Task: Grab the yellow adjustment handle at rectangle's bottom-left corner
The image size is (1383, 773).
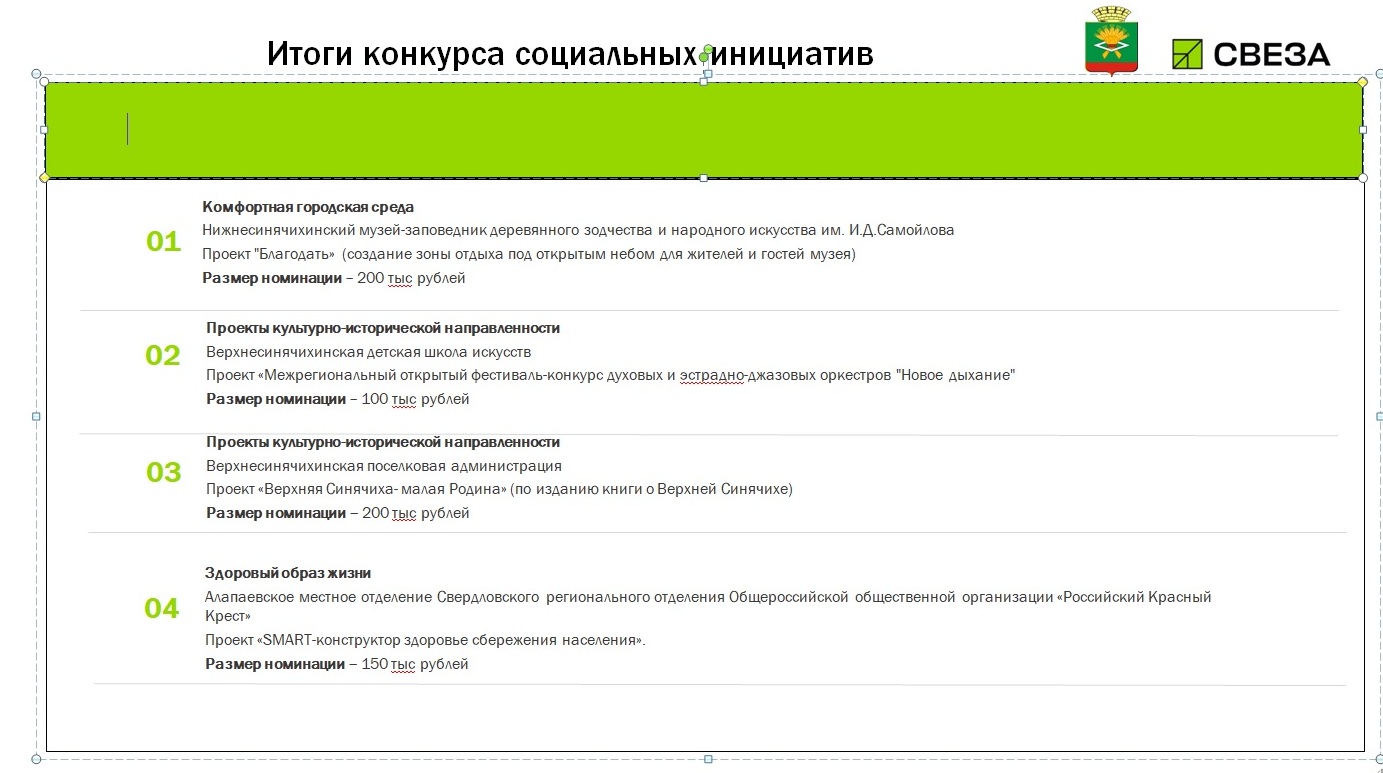Action: pyautogui.click(x=44, y=178)
